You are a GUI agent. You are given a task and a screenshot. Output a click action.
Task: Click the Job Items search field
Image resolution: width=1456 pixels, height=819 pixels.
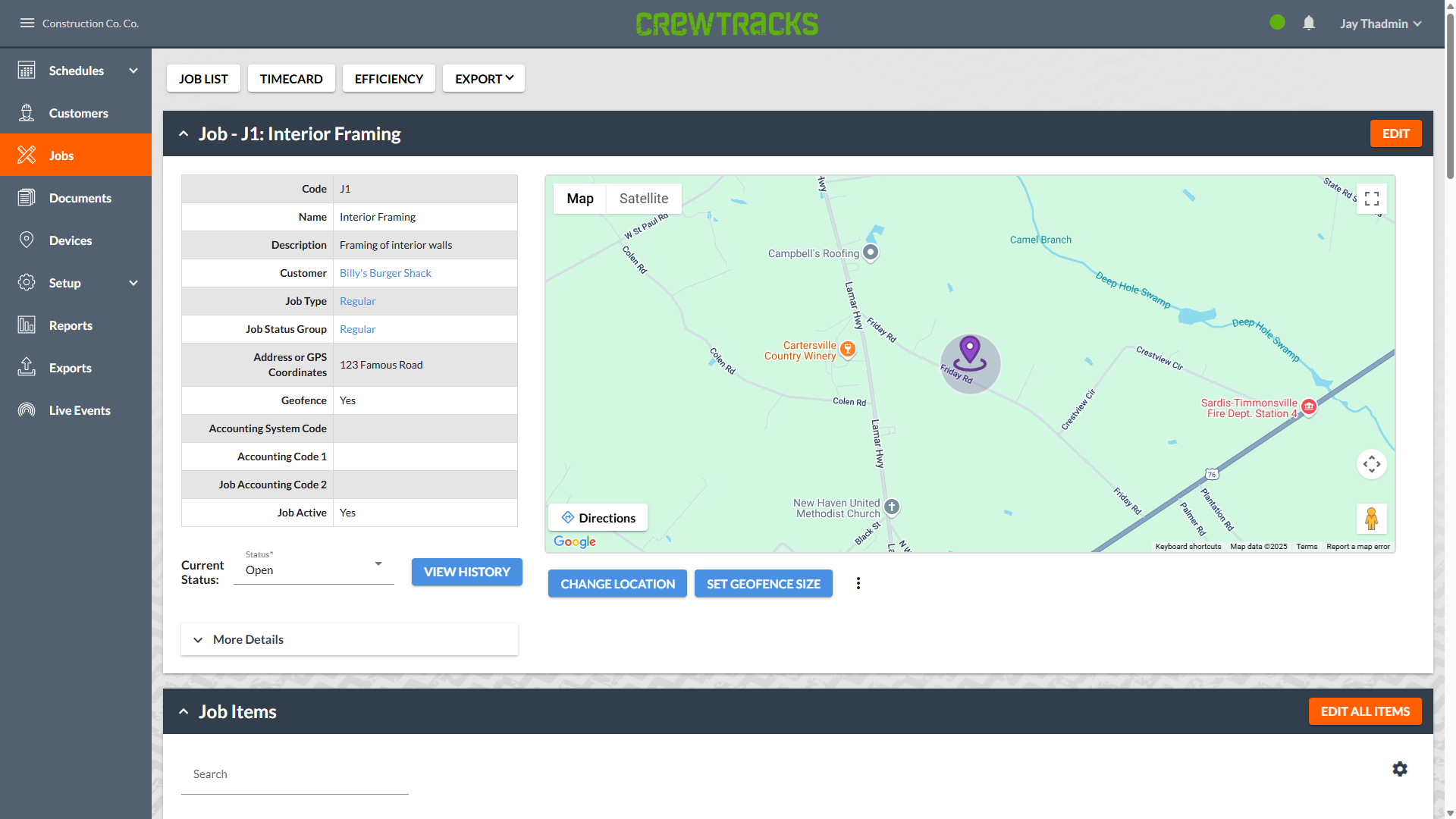pyautogui.click(x=294, y=774)
